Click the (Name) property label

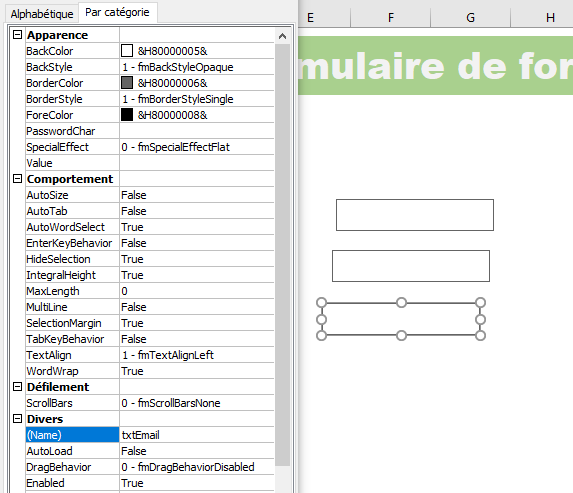(x=72, y=435)
